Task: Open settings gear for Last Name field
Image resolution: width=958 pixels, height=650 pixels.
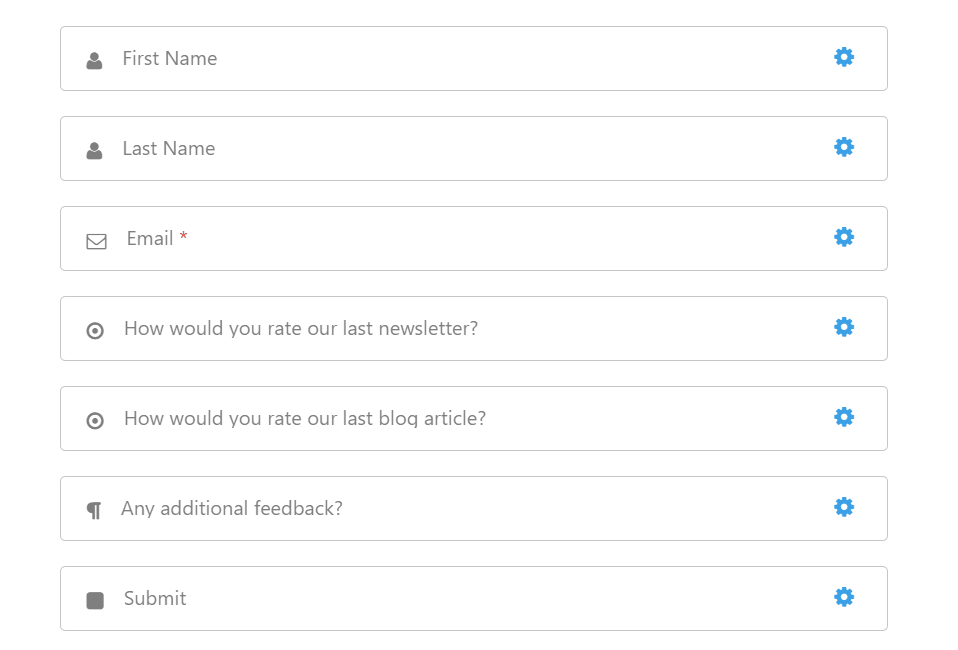Action: click(x=844, y=147)
